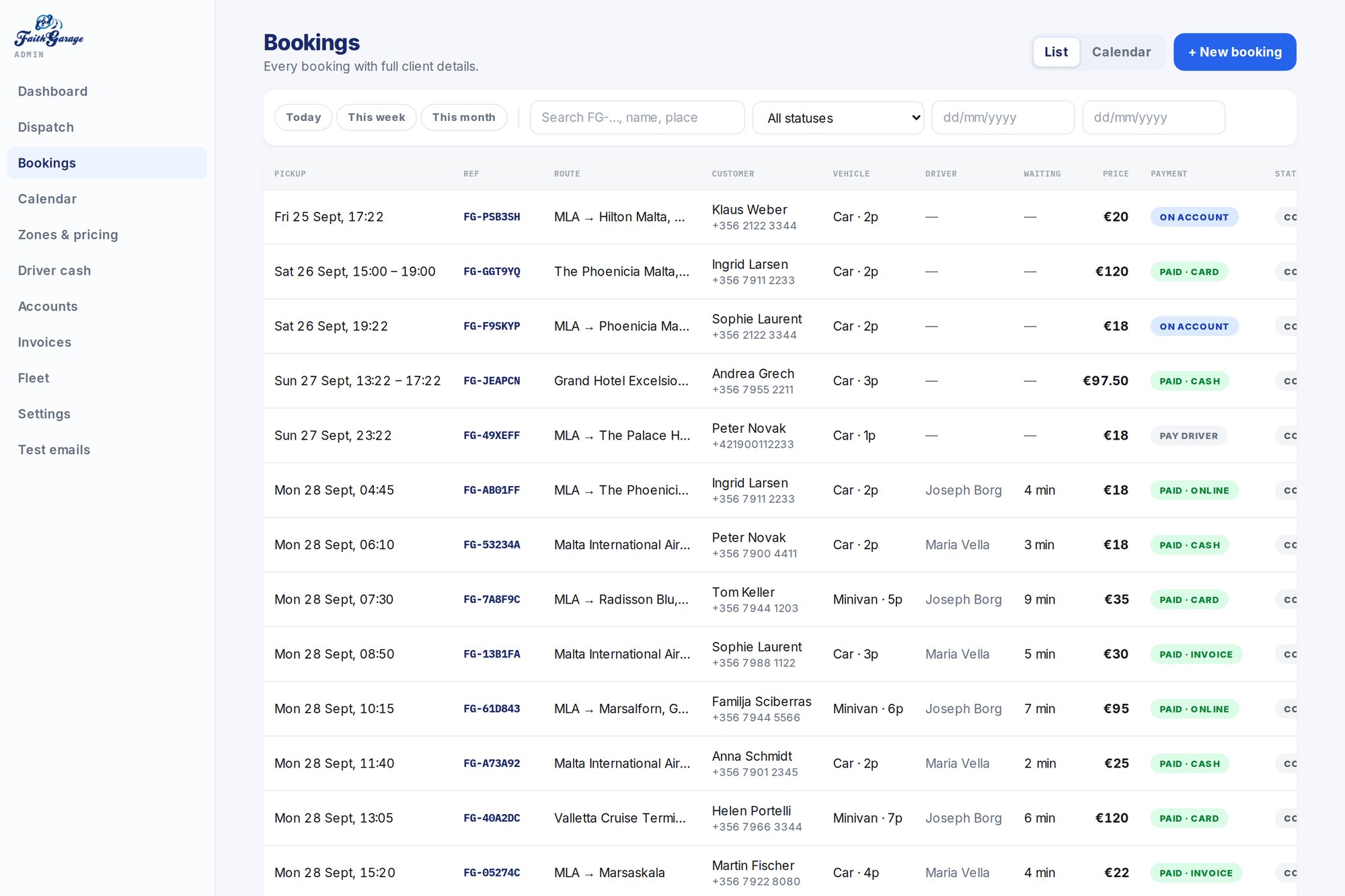The width and height of the screenshot is (1345, 896).
Task: Open the All statuses dropdown
Action: point(838,118)
